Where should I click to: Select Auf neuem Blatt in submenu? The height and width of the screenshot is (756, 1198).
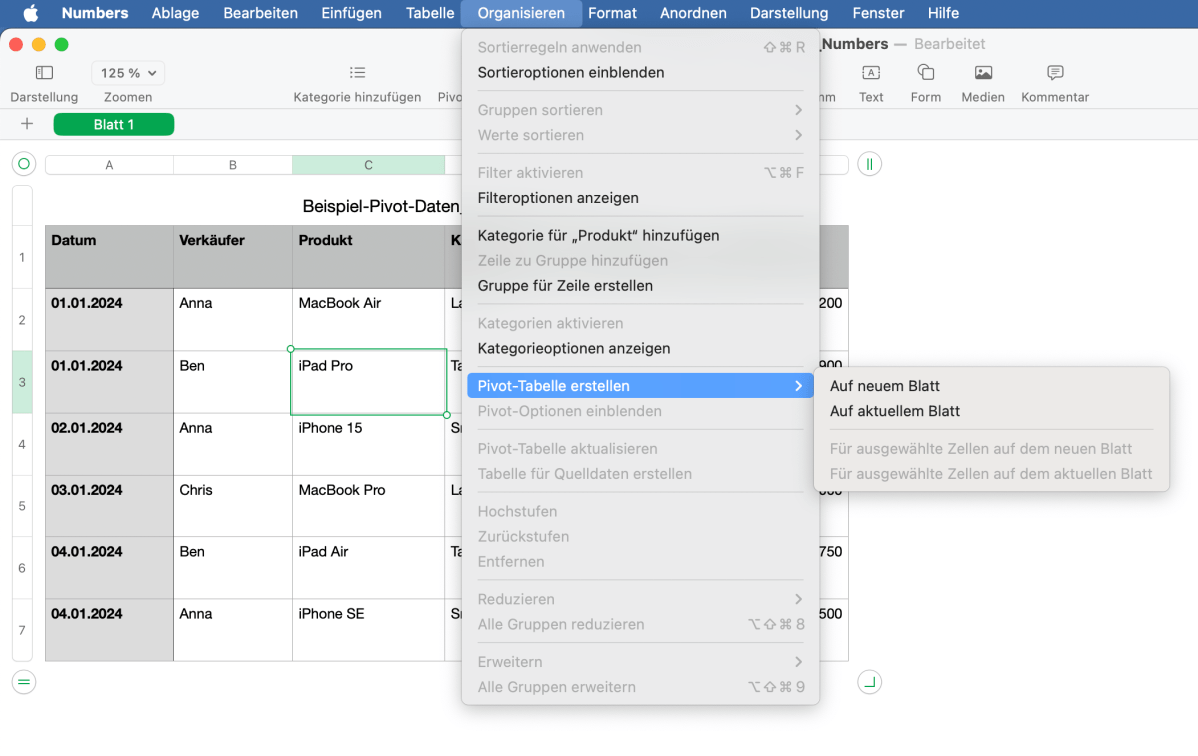click(992, 386)
